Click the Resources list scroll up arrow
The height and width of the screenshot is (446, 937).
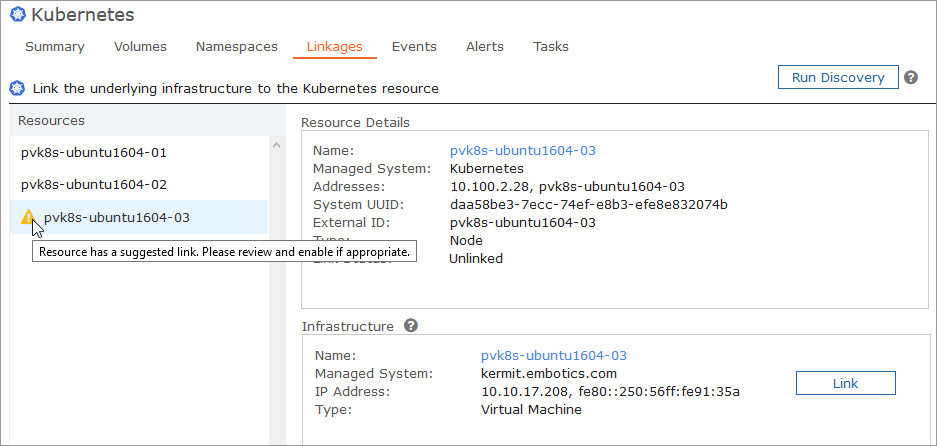[276, 145]
